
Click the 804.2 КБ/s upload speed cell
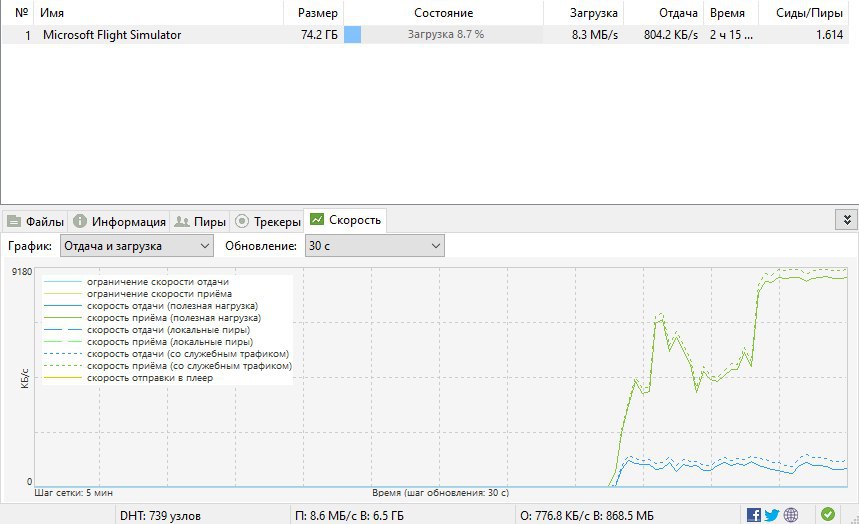coord(671,35)
